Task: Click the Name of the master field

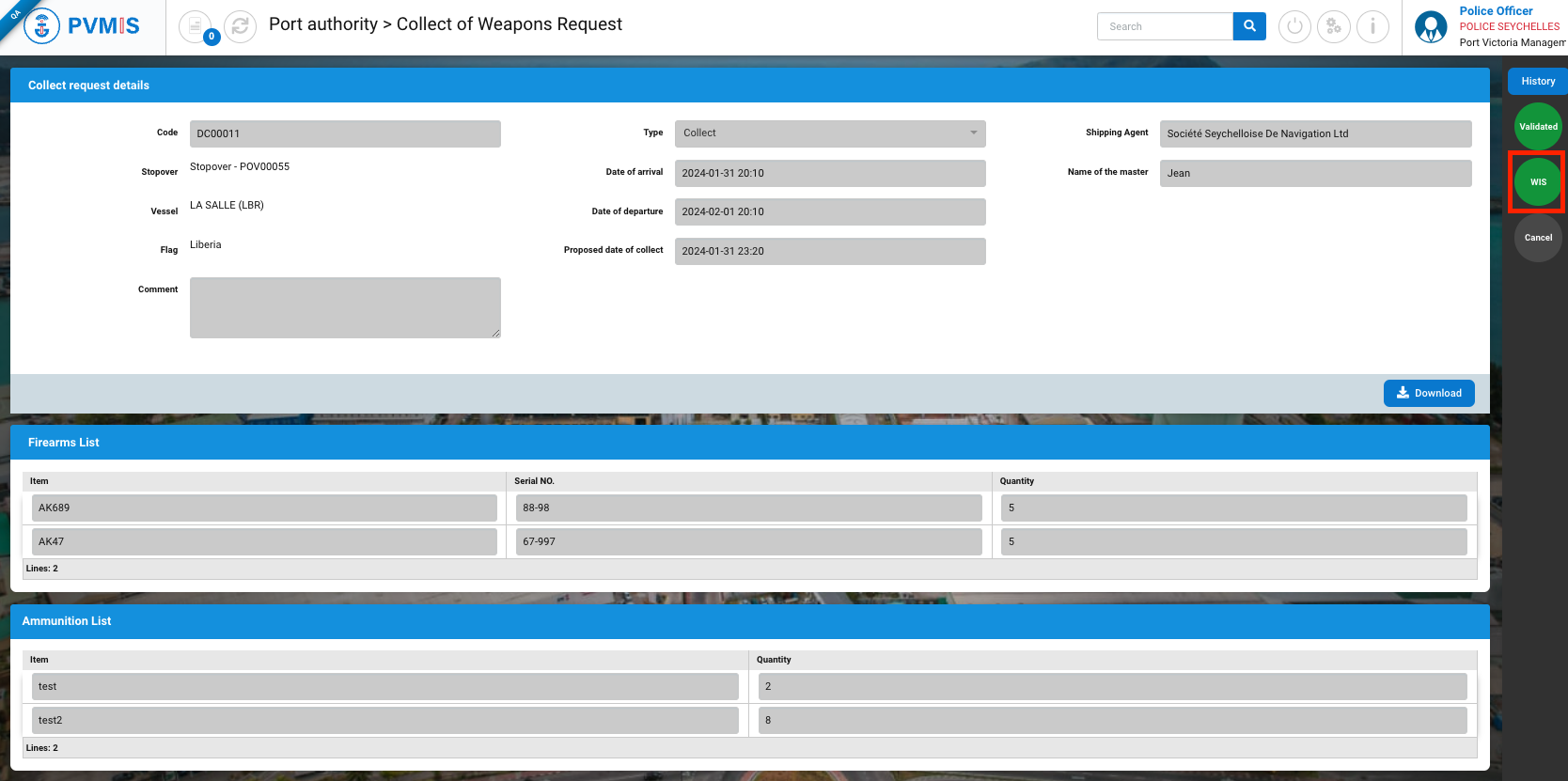Action: (1314, 173)
